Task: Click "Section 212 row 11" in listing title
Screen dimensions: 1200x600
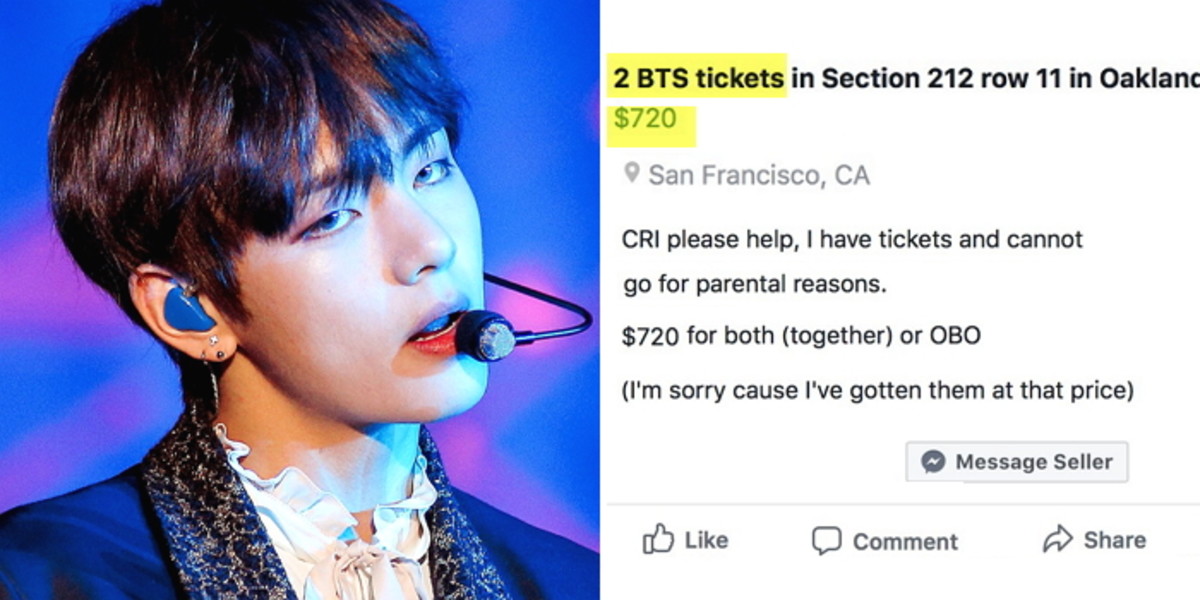Action: pyautogui.click(x=950, y=77)
